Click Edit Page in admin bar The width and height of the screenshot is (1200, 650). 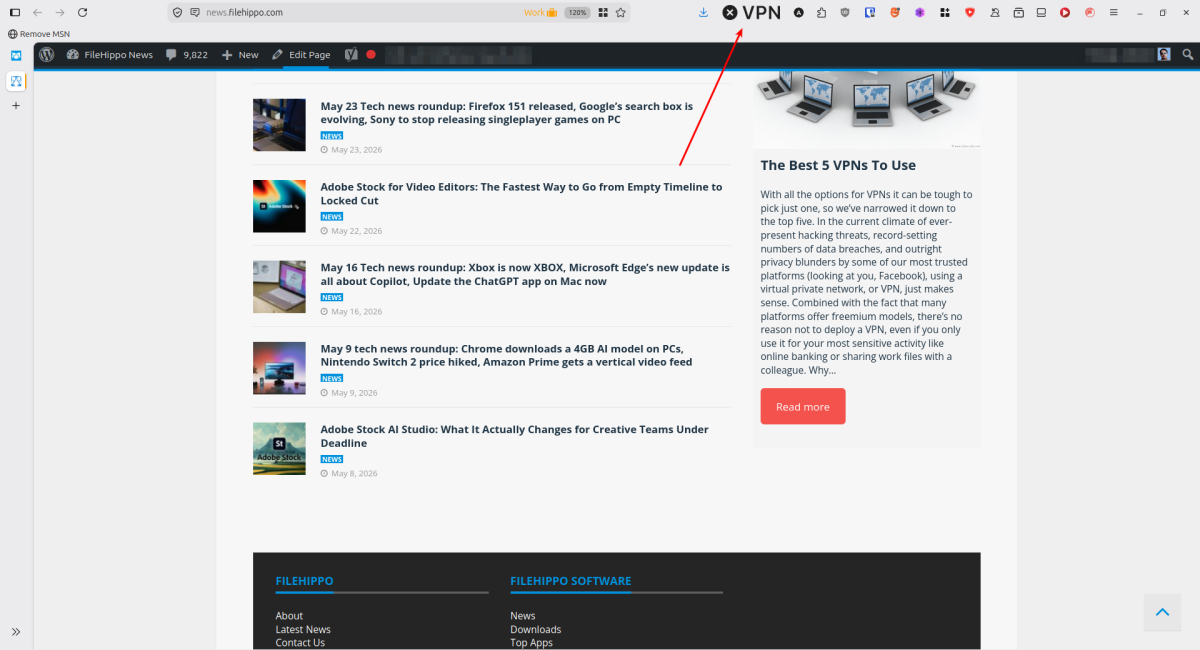pos(301,54)
